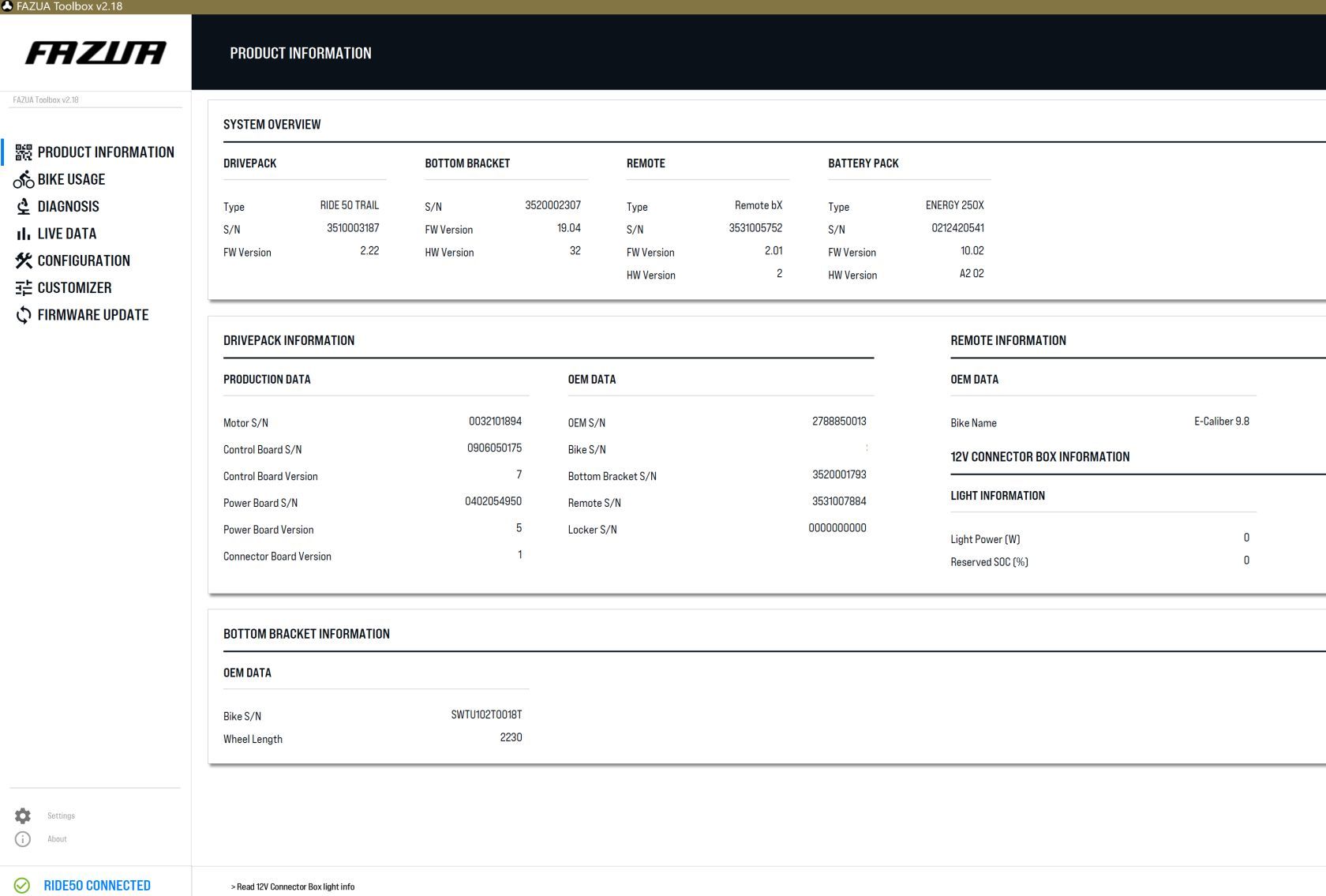The image size is (1326, 896).
Task: Click the Bottom Bracket Information heading
Action: pos(306,634)
